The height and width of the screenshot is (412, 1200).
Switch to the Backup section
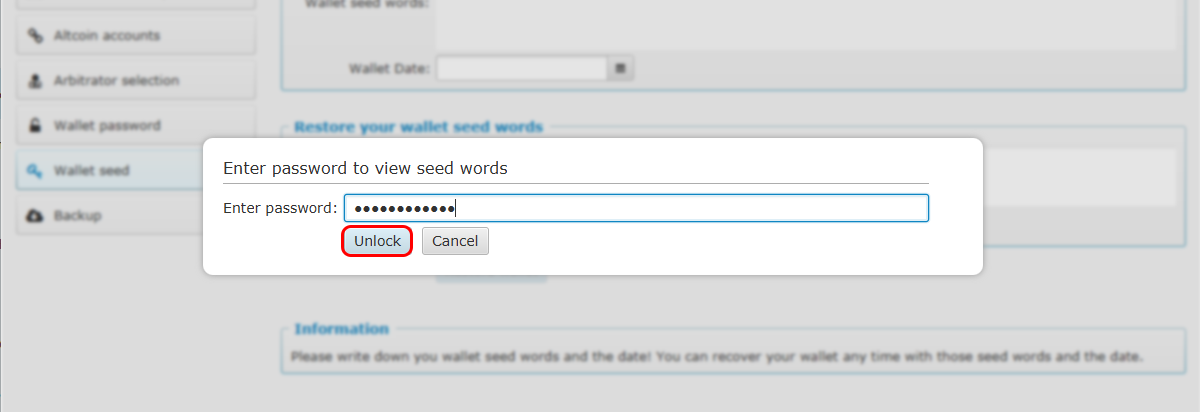(x=135, y=216)
